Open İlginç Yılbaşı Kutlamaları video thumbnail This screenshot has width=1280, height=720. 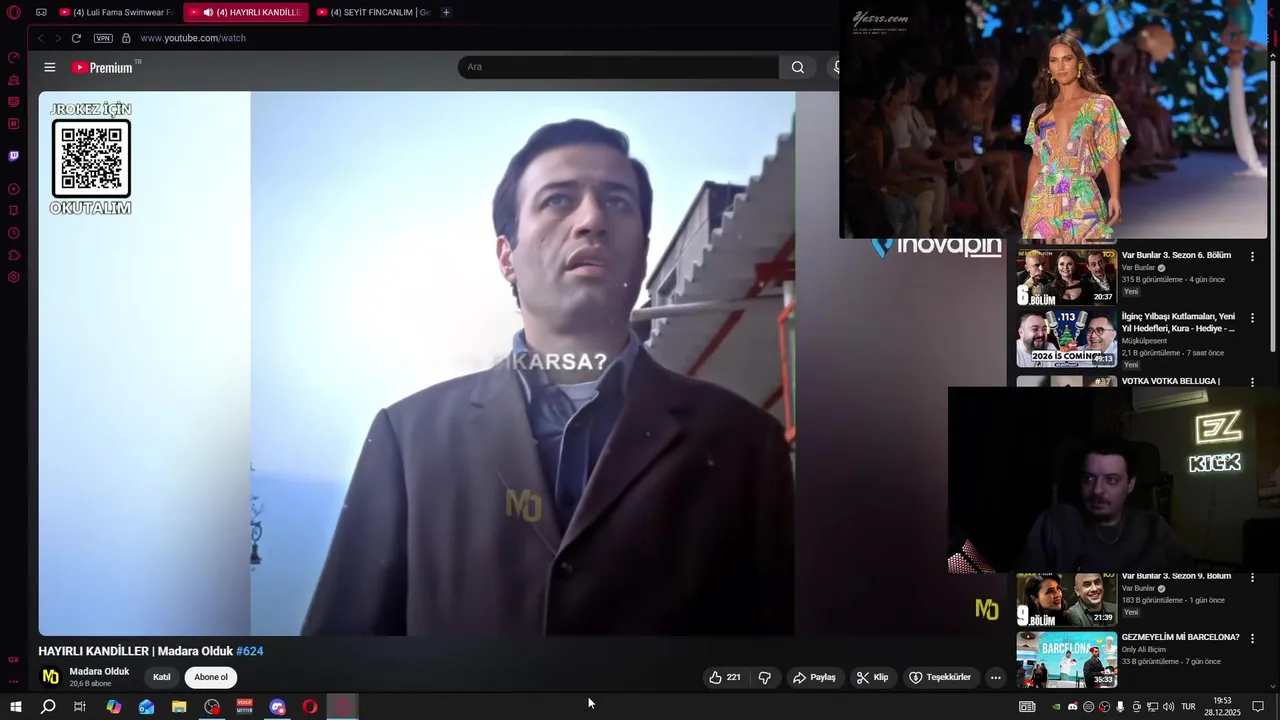(x=1066, y=339)
